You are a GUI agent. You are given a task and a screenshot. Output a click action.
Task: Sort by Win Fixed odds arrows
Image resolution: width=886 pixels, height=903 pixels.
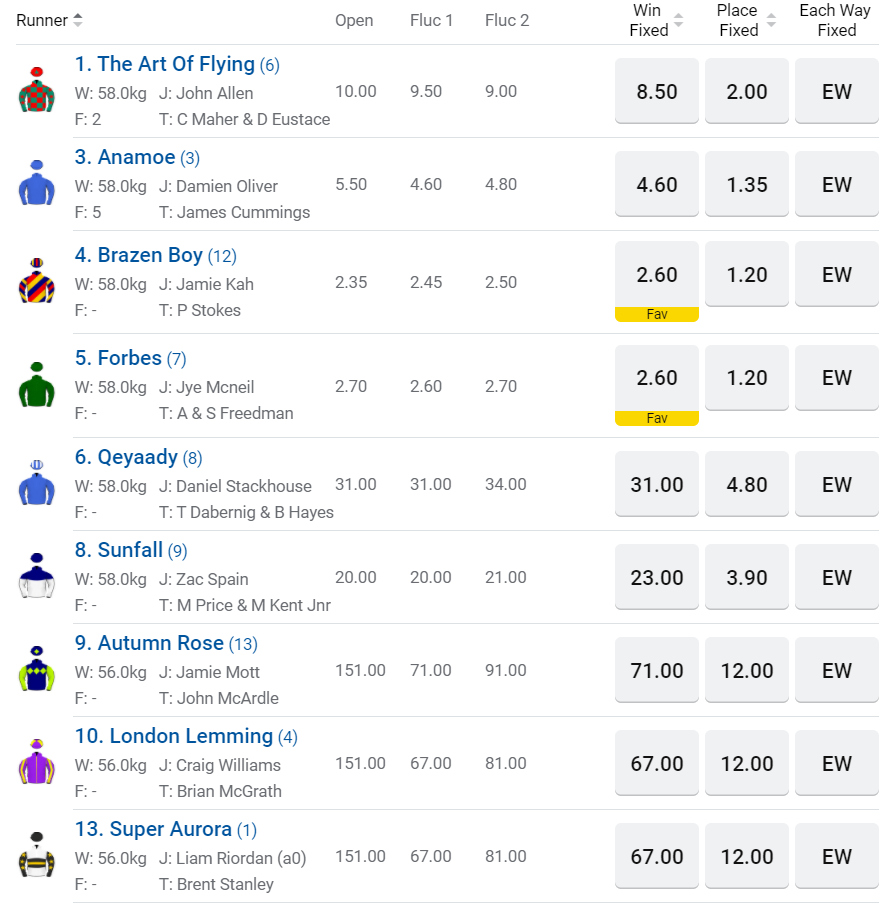[x=679, y=20]
